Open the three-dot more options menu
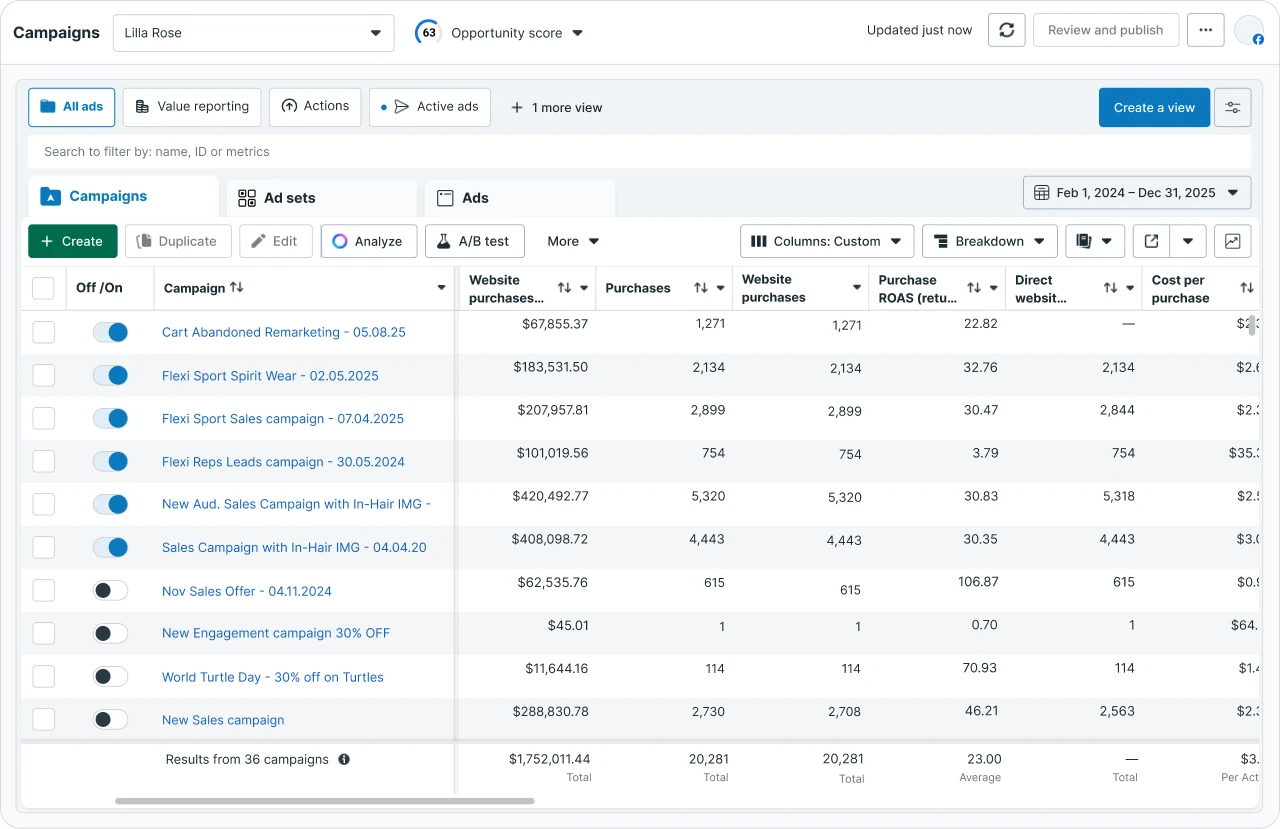Image resolution: width=1280 pixels, height=829 pixels. coord(1206,30)
